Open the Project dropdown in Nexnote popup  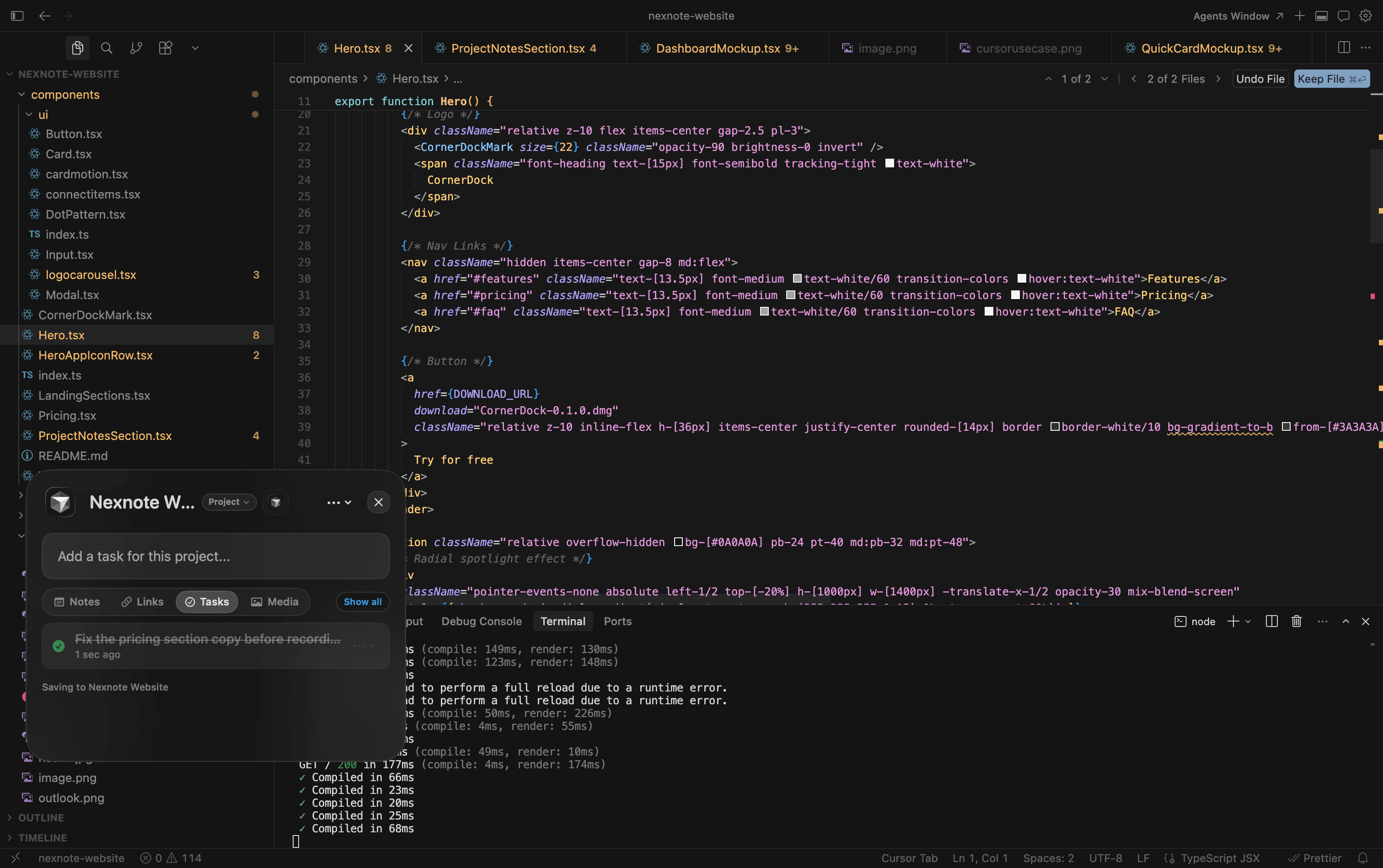click(229, 502)
